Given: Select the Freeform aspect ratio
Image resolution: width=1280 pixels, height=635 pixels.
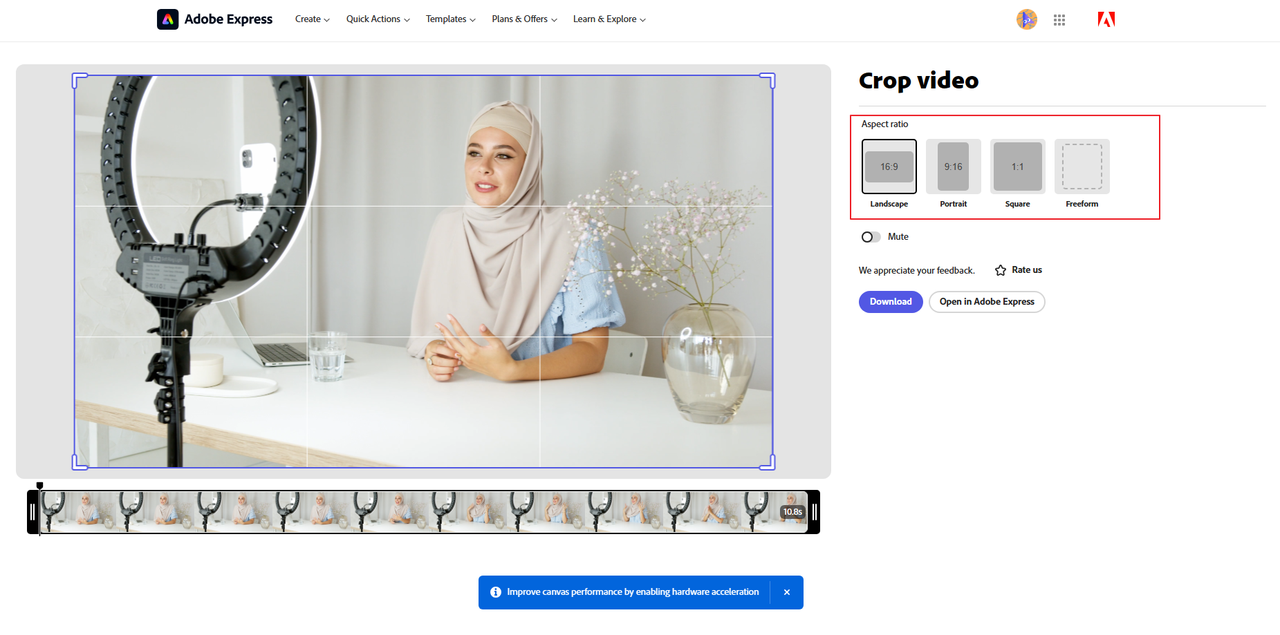Looking at the screenshot, I should (x=1082, y=166).
